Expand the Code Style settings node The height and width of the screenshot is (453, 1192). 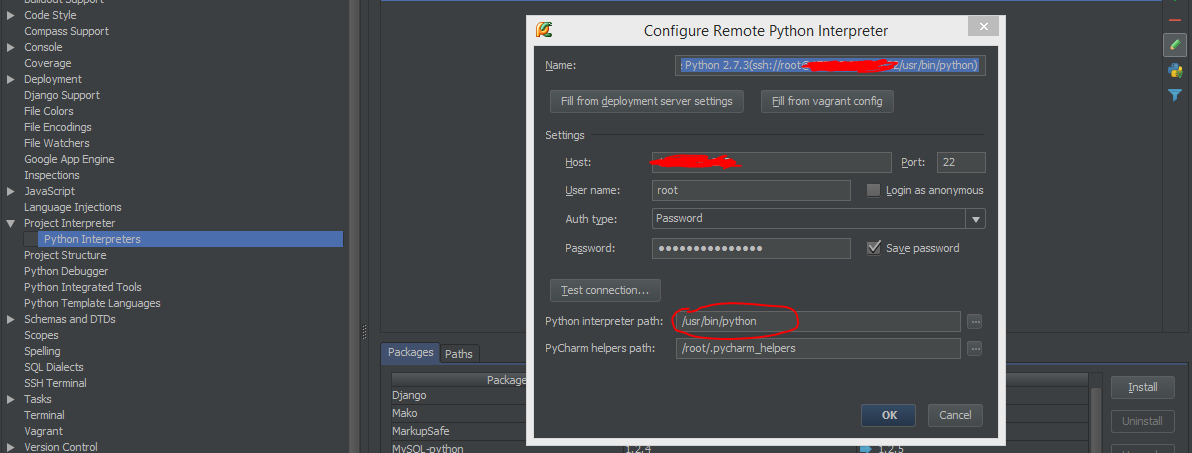11,15
